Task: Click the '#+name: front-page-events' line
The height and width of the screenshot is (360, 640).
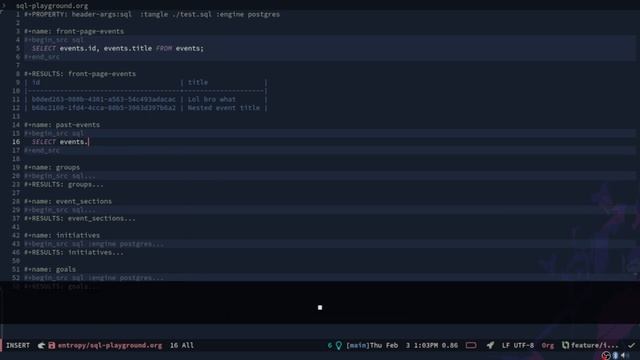Action: pyautogui.click(x=74, y=31)
